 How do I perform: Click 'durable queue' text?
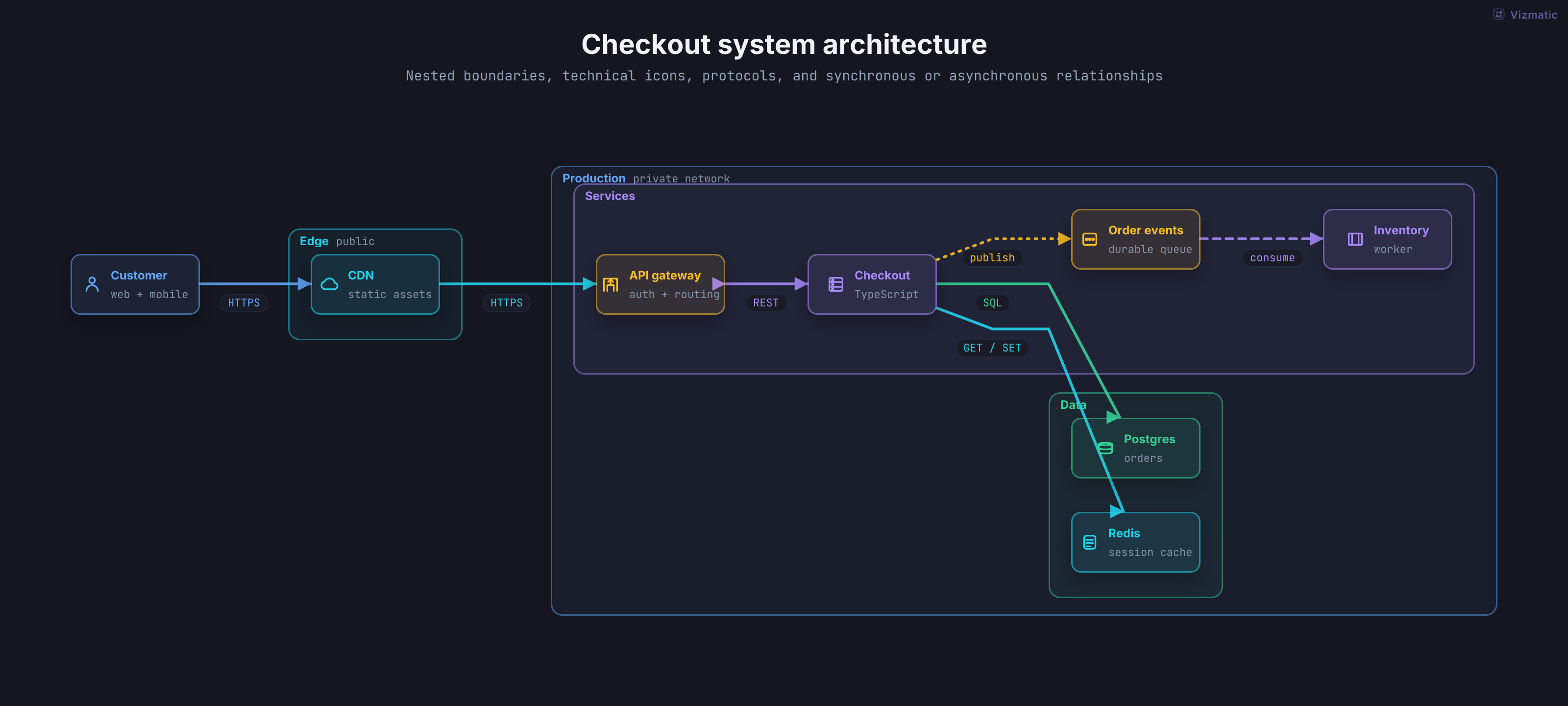click(1151, 250)
